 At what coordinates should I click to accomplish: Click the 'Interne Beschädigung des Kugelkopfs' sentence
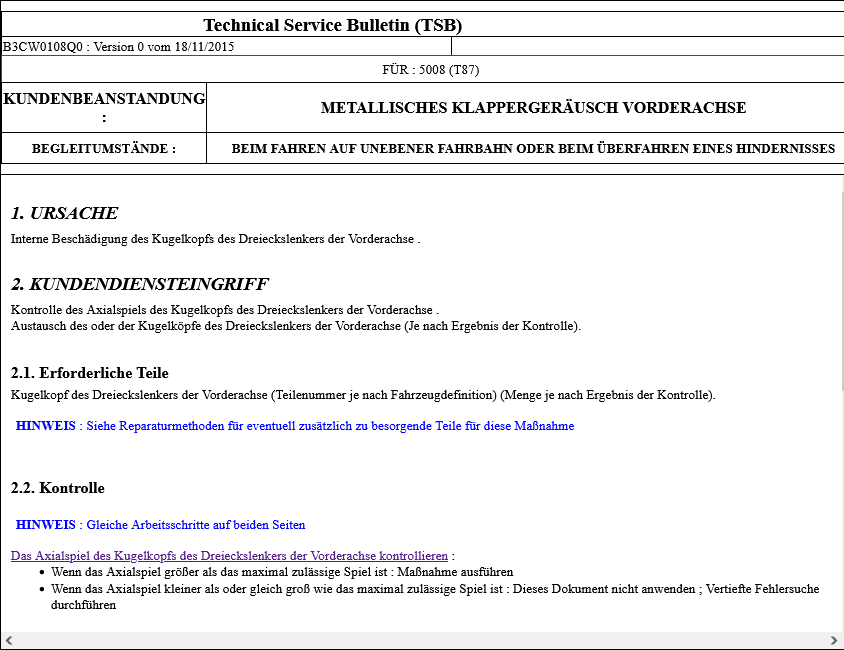(215, 239)
